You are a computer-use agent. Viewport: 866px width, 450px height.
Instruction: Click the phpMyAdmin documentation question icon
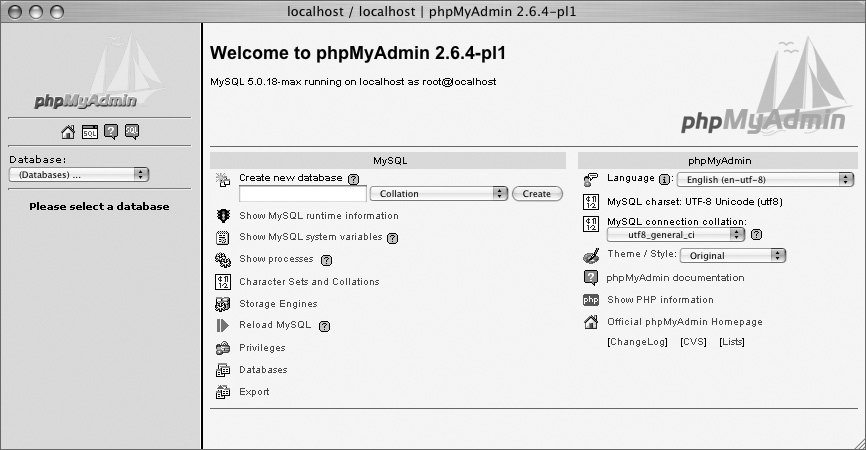coord(591,278)
